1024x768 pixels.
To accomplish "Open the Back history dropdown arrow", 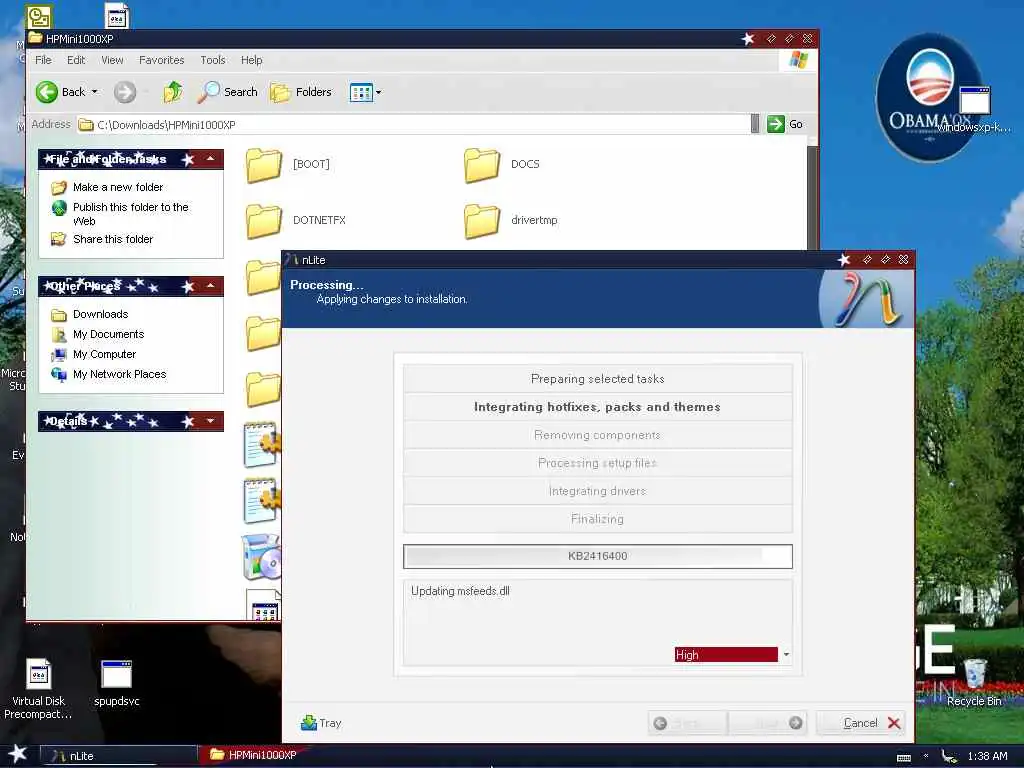I will pyautogui.click(x=95, y=92).
